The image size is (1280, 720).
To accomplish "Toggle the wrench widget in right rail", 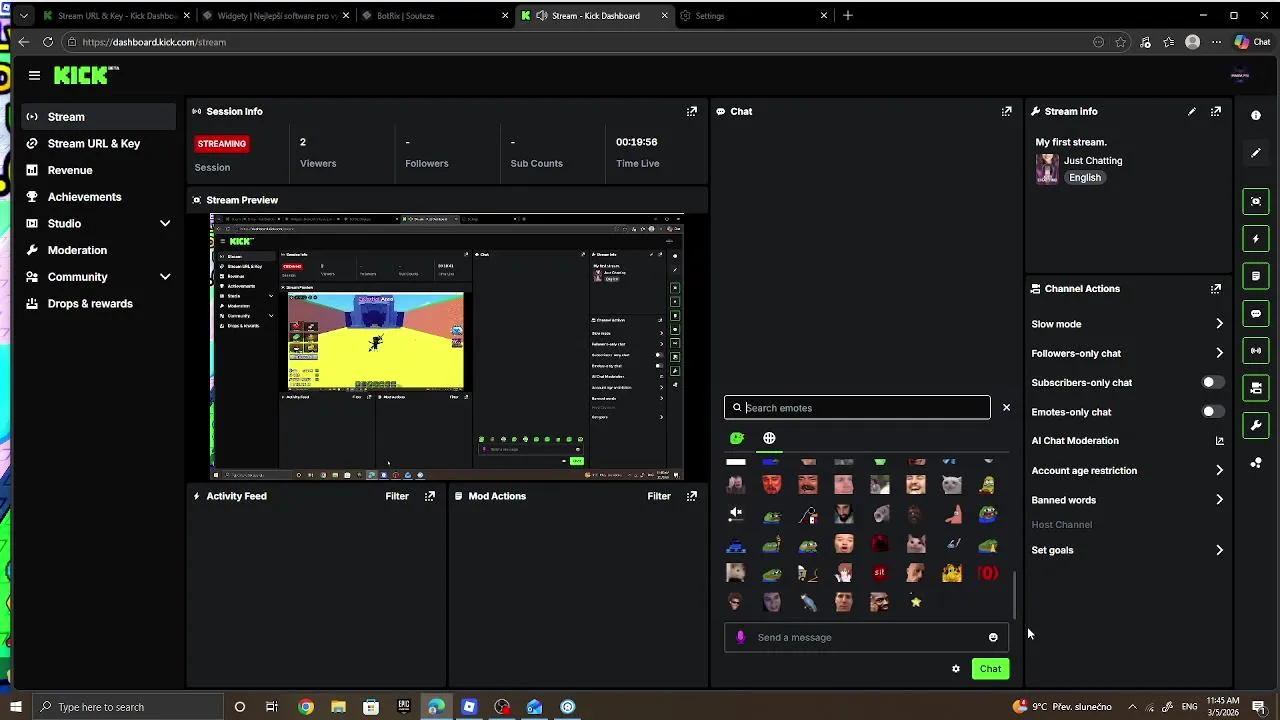I will pyautogui.click(x=1256, y=425).
